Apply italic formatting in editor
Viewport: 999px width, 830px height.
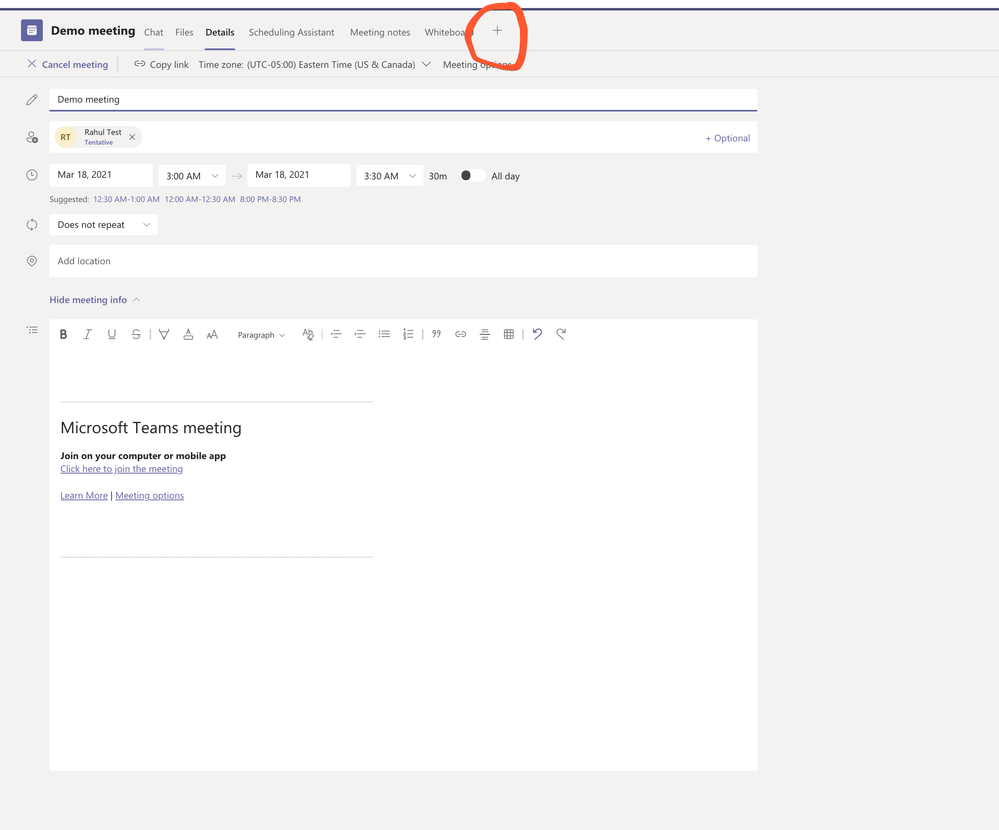click(x=87, y=334)
